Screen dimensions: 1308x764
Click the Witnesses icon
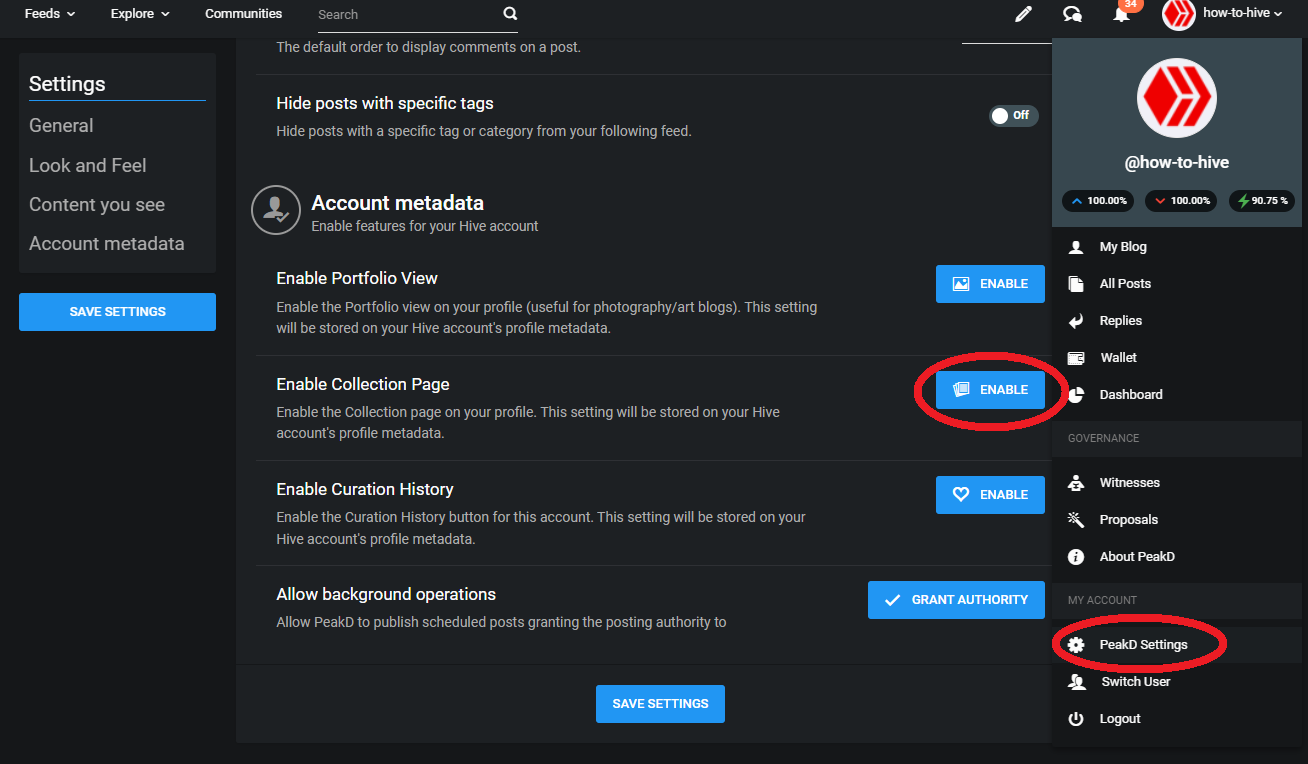[x=1076, y=483]
